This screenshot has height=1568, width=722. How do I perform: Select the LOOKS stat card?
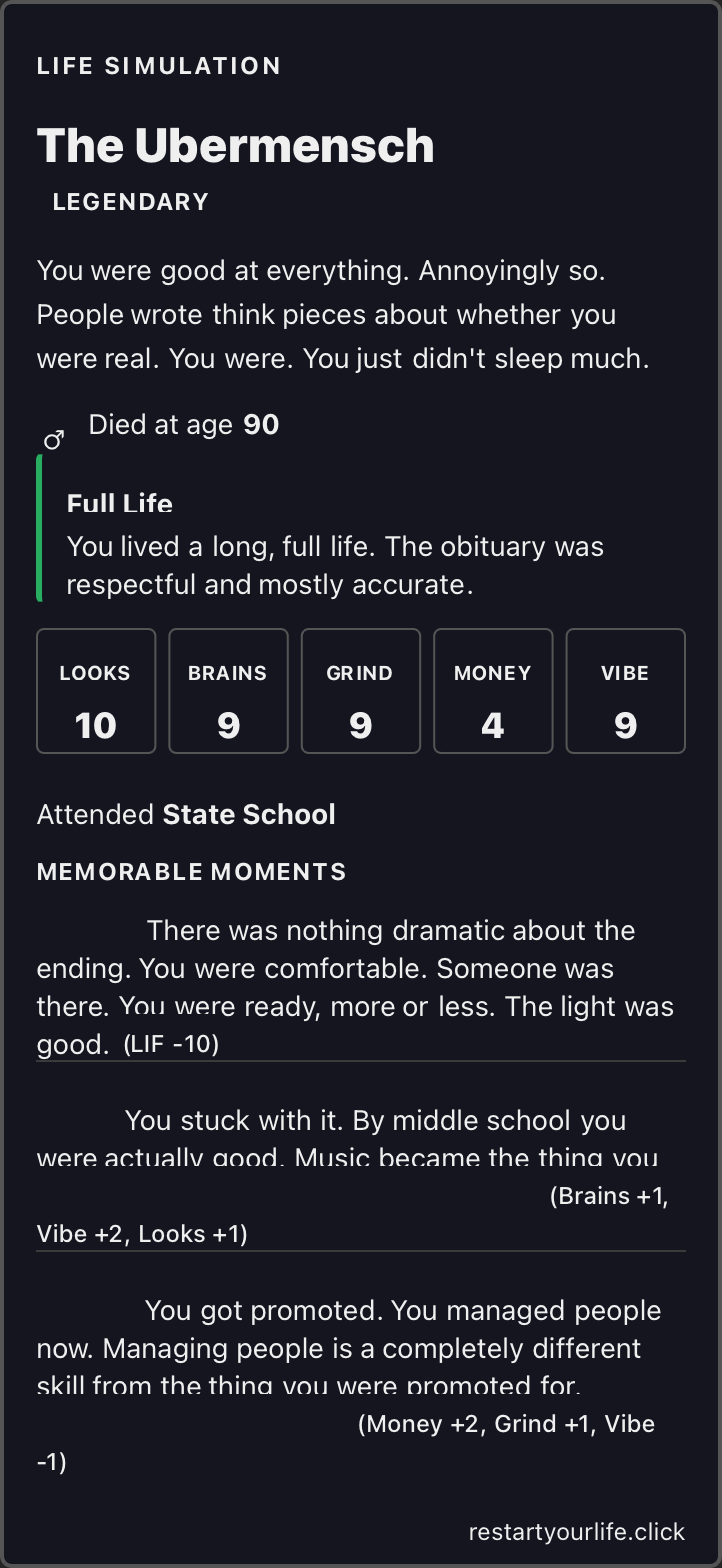pos(96,691)
